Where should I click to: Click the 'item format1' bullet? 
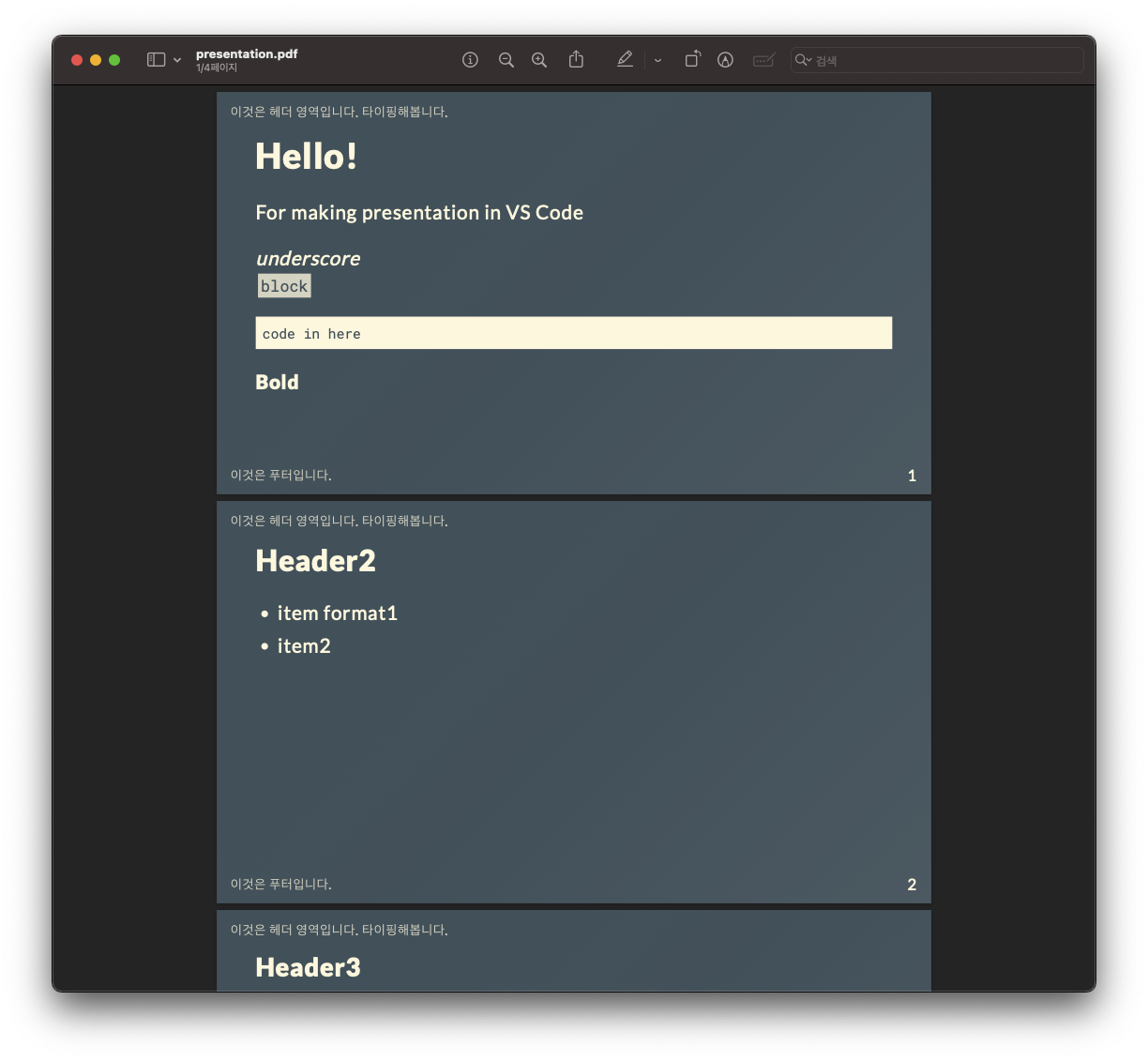coord(337,614)
